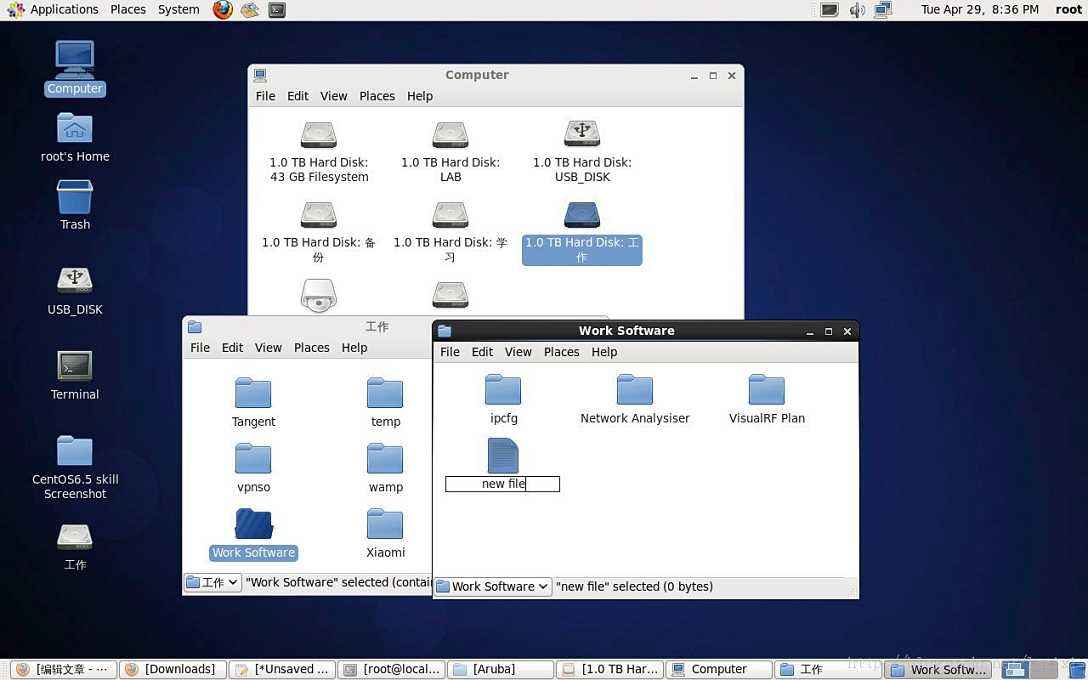
Task: Select the LAB hard disk icon
Action: click(450, 152)
